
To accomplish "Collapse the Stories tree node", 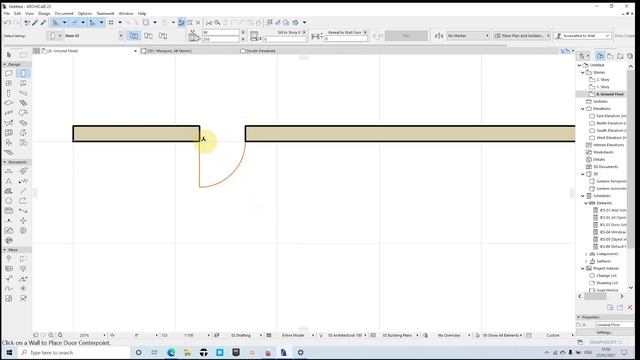I will (583, 72).
